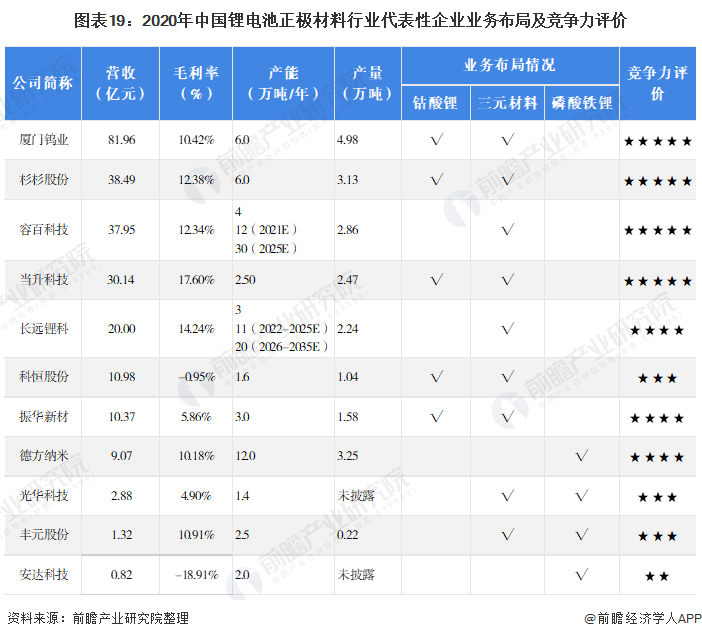This screenshot has width=702, height=639.
Task: Click five-star rating for 厦门钨业
Action: pyautogui.click(x=658, y=142)
